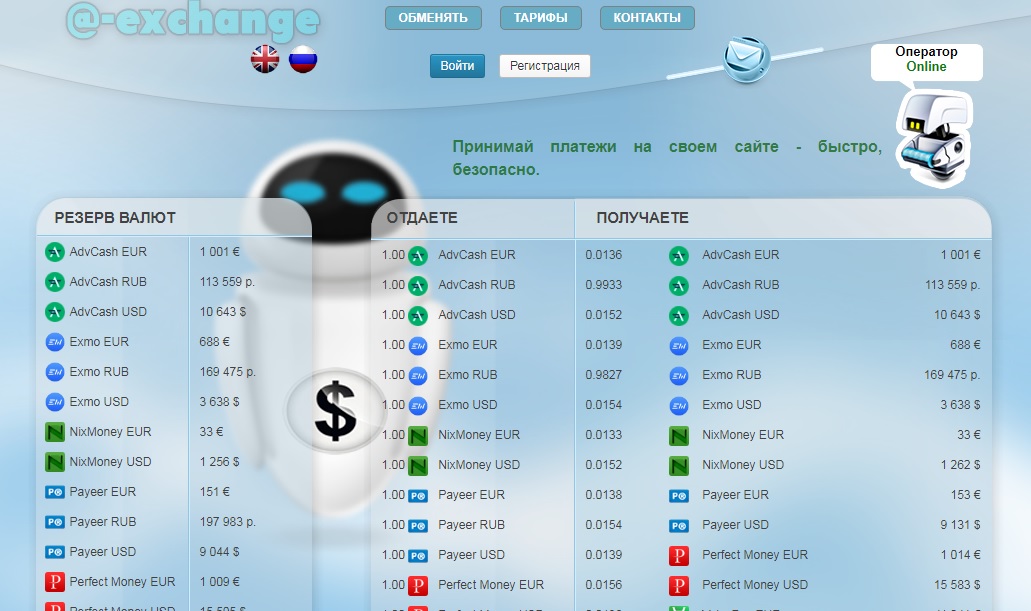This screenshot has height=611, width=1031.
Task: Click the 197 983 р. reserve value
Action: pyautogui.click(x=228, y=522)
